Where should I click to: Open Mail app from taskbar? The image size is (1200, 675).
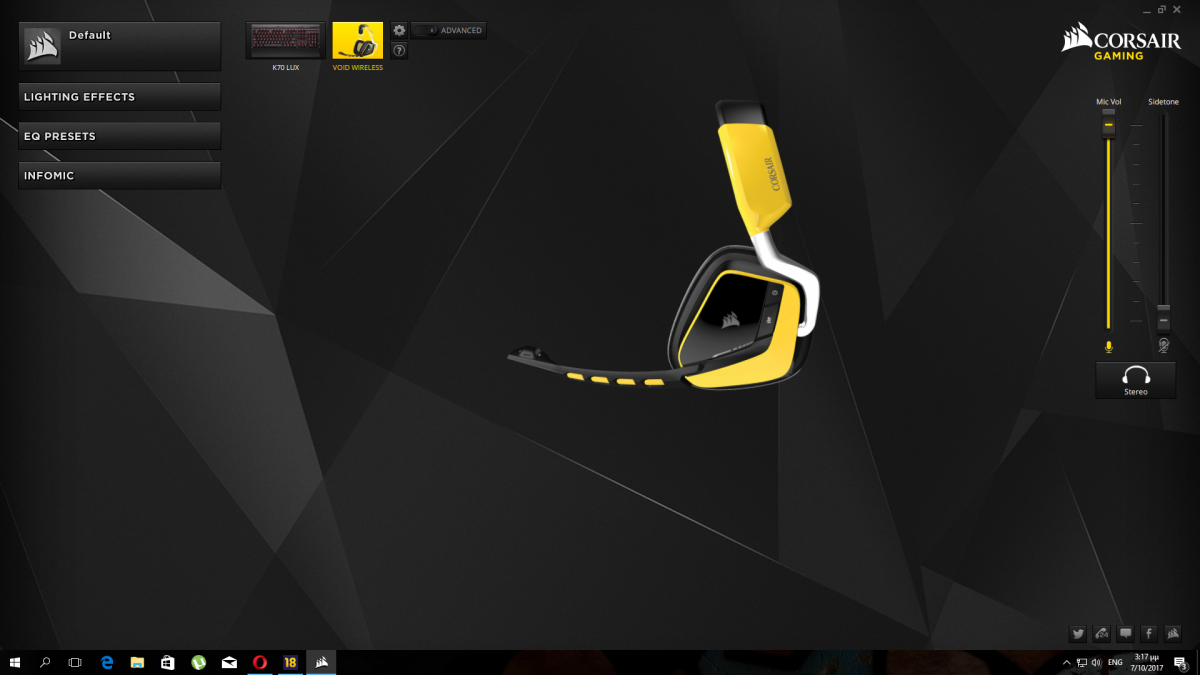click(229, 662)
